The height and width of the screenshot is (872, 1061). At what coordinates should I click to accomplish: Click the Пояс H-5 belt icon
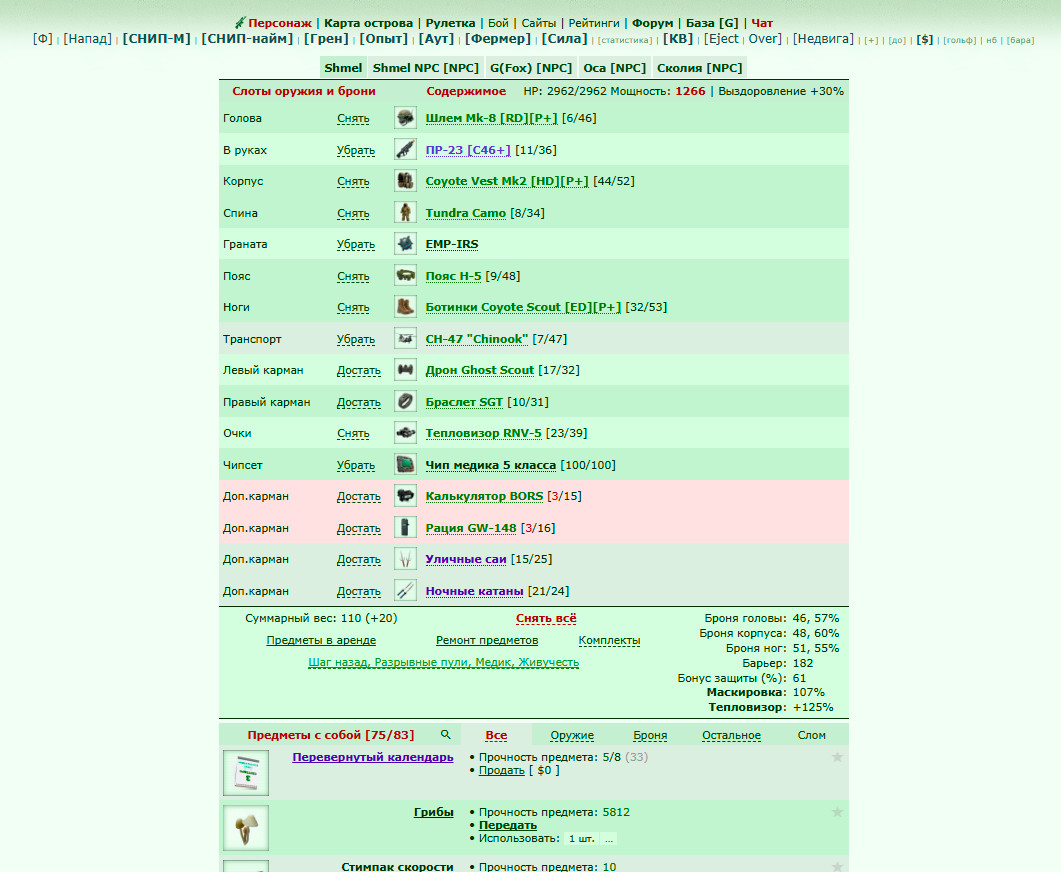pyautogui.click(x=405, y=275)
